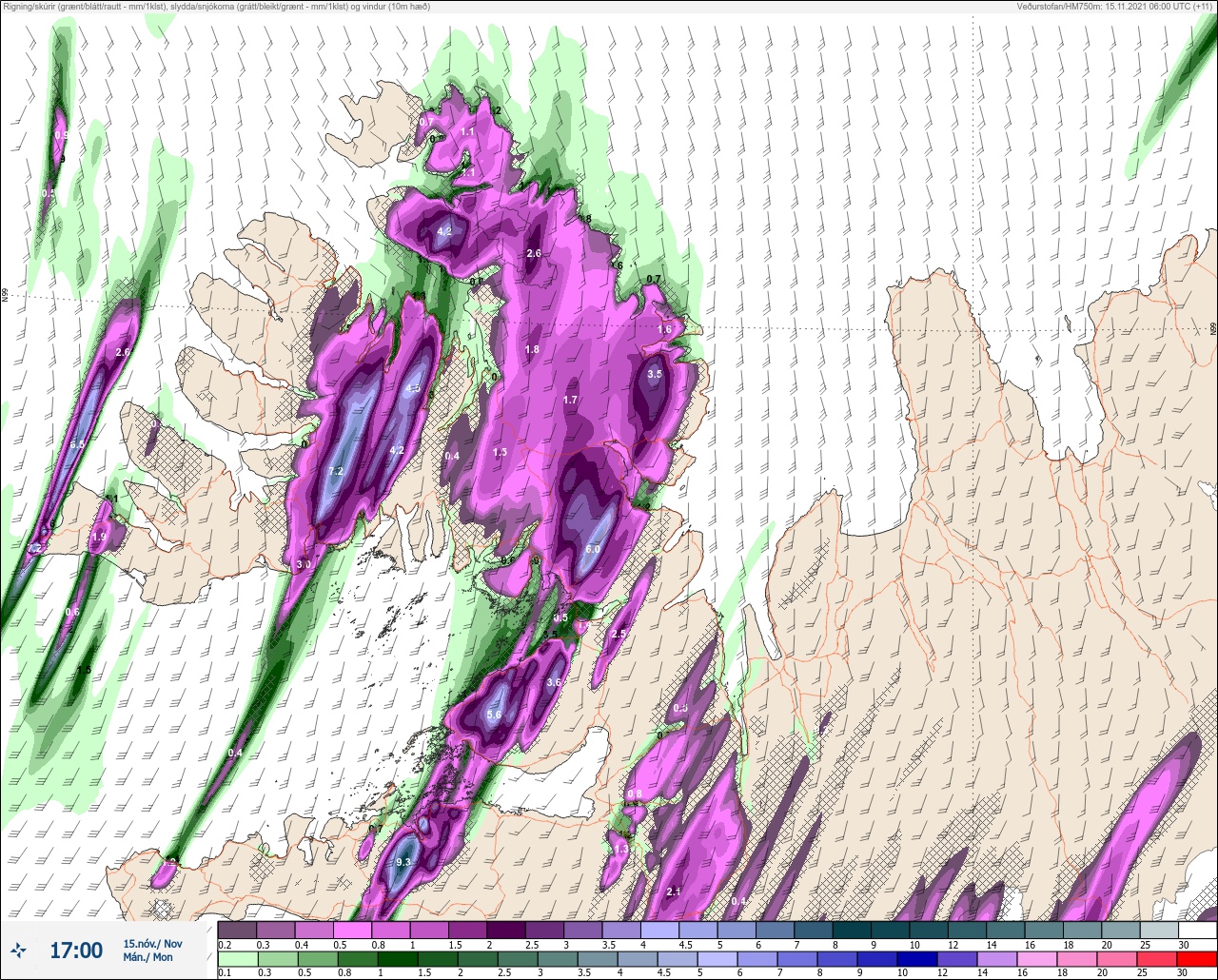Click the 9.3 precipitation value near the bottom
This screenshot has width=1218, height=980.
(x=403, y=862)
